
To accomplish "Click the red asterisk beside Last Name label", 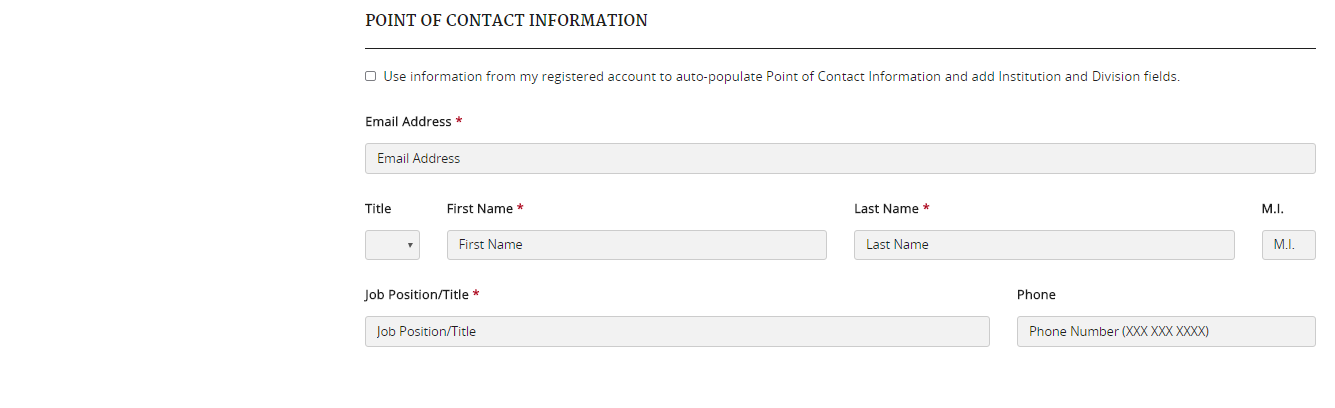I will pyautogui.click(x=926, y=208).
